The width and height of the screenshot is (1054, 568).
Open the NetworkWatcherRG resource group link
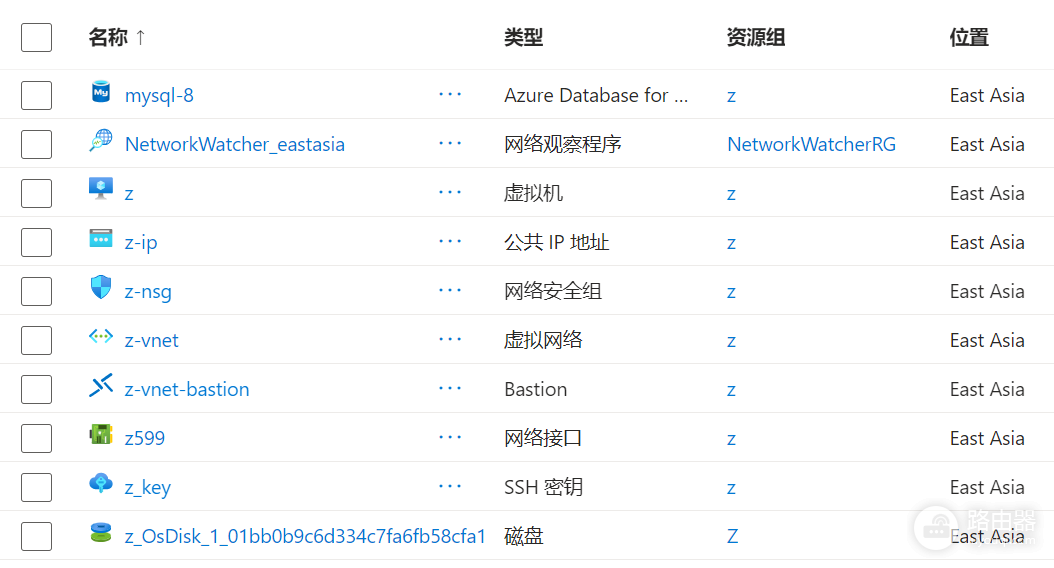pos(811,145)
